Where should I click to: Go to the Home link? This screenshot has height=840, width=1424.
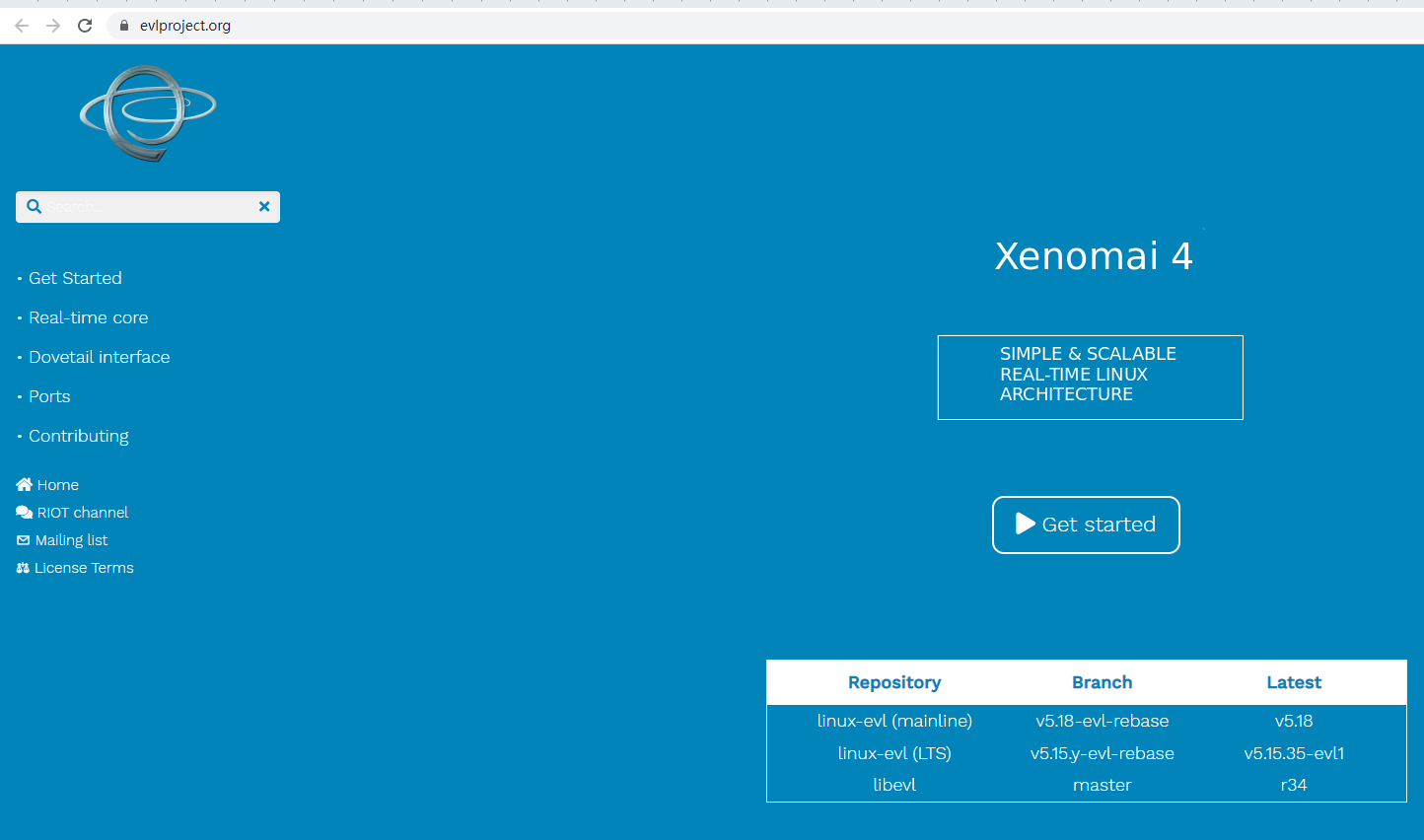pyautogui.click(x=58, y=485)
